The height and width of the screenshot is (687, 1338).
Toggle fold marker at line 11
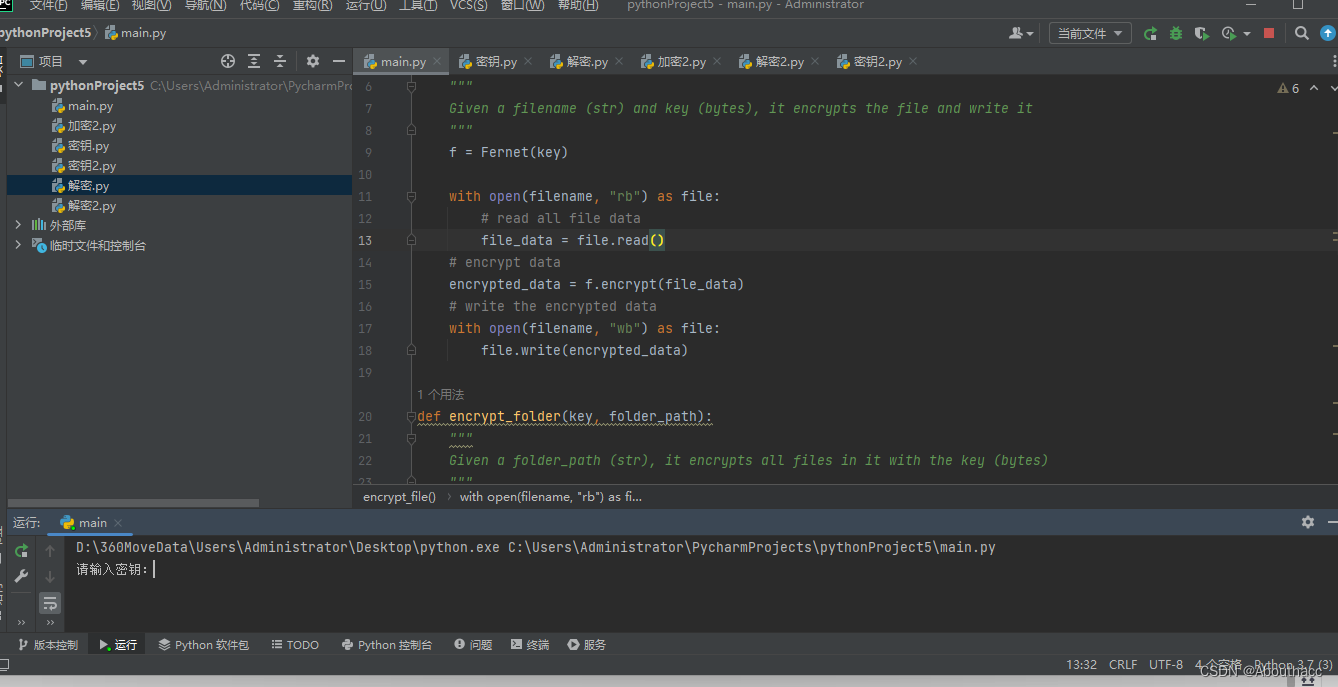(x=411, y=197)
